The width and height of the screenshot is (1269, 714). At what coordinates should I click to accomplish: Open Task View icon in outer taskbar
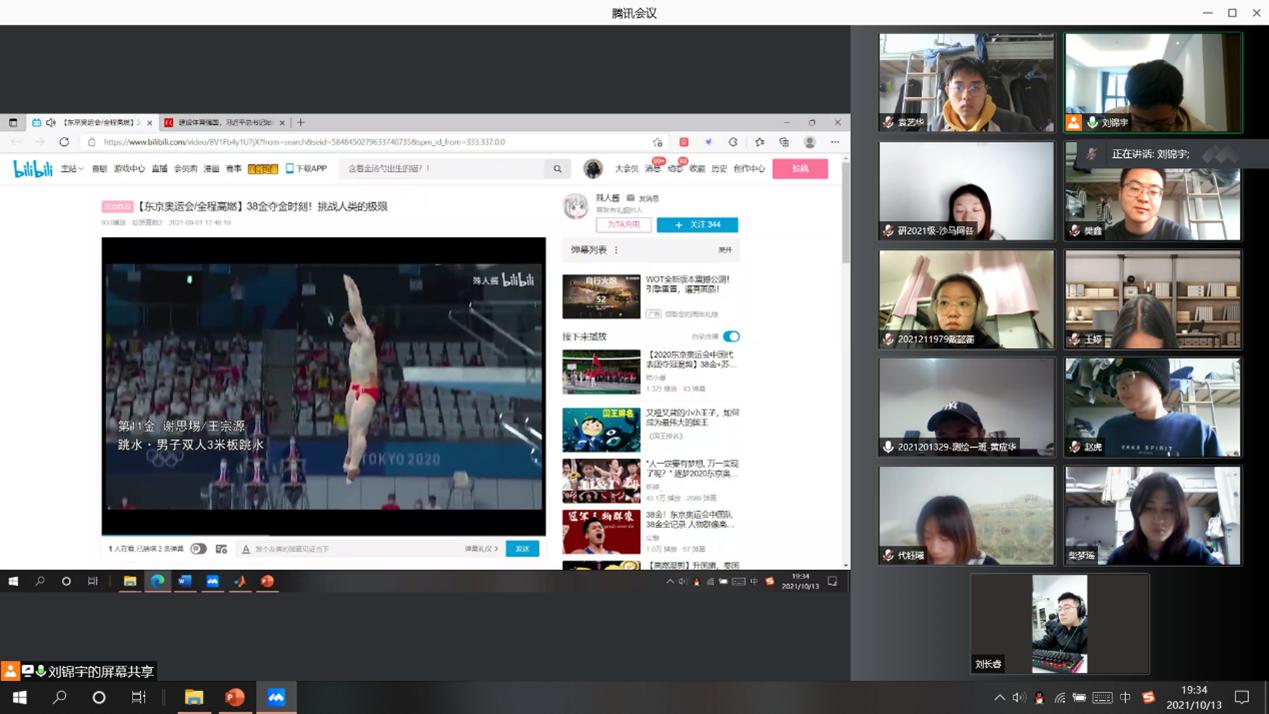point(139,697)
